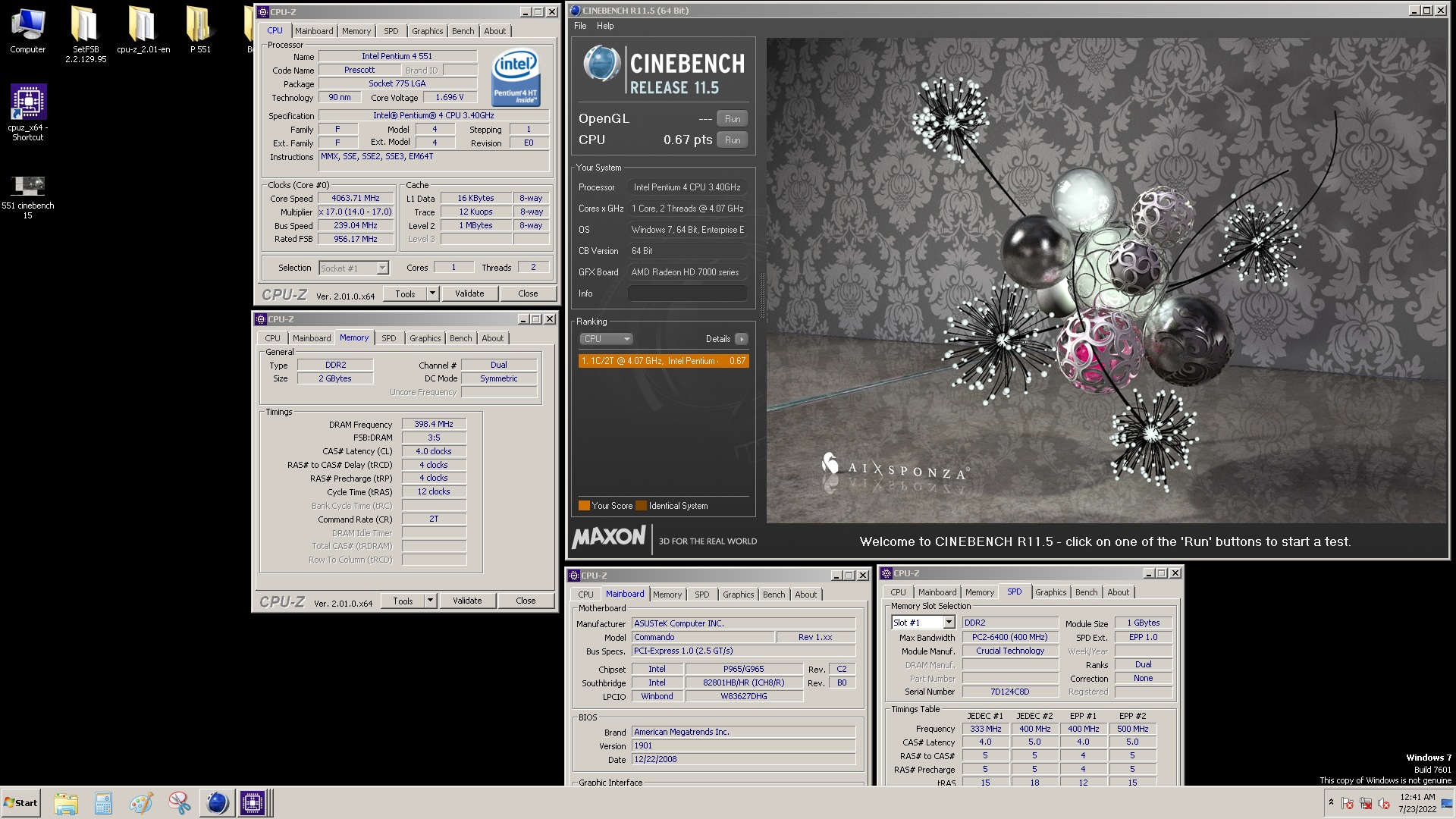The height and width of the screenshot is (819, 1456).
Task: Click the Info text field in Cinebench
Action: pos(688,293)
